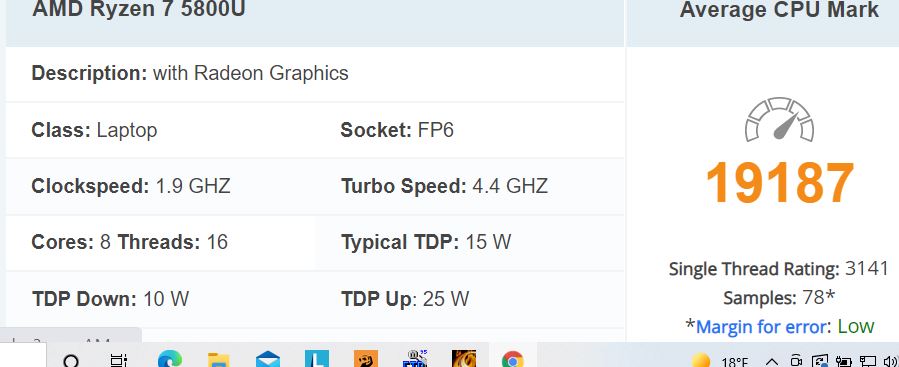Follow the Margin for error link
The image size is (899, 367).
(761, 327)
